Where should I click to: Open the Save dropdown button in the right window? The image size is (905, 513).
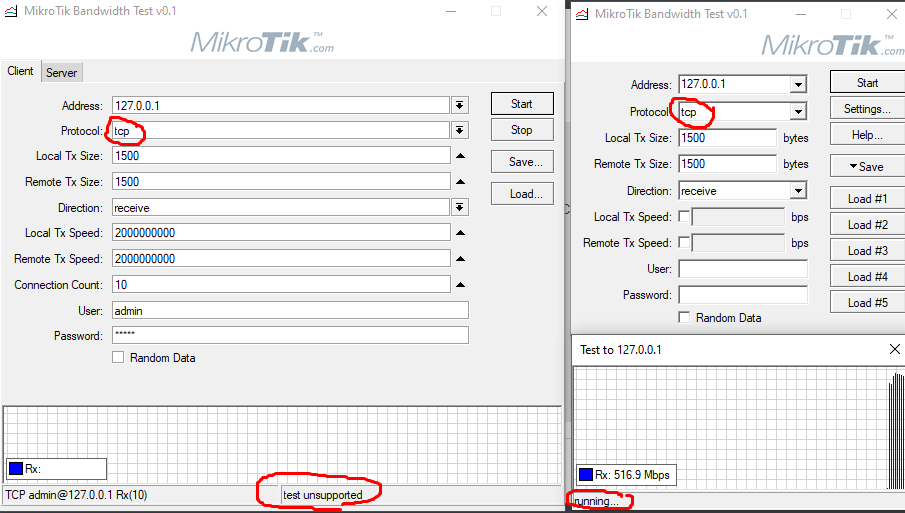(x=867, y=166)
